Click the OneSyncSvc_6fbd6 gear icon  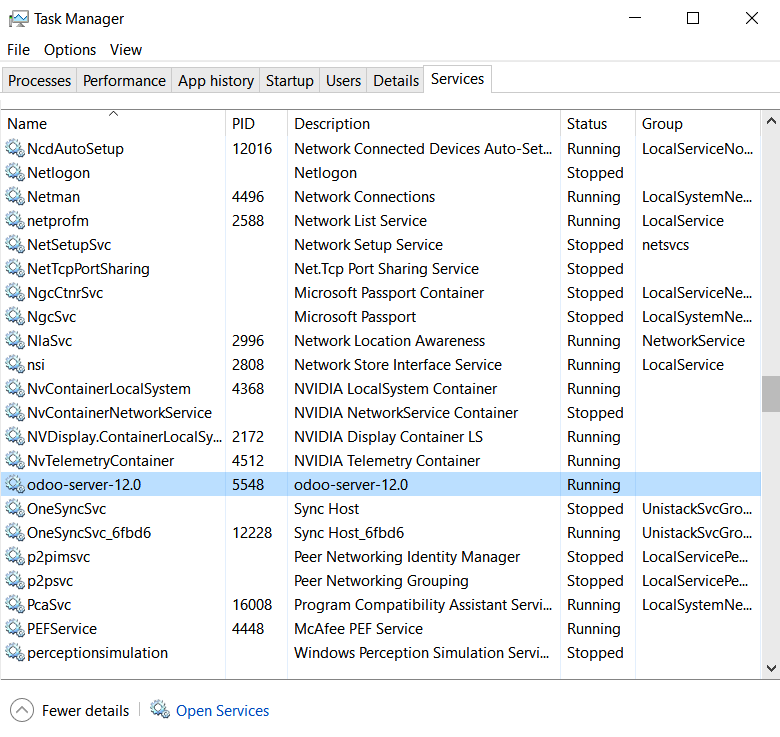15,532
